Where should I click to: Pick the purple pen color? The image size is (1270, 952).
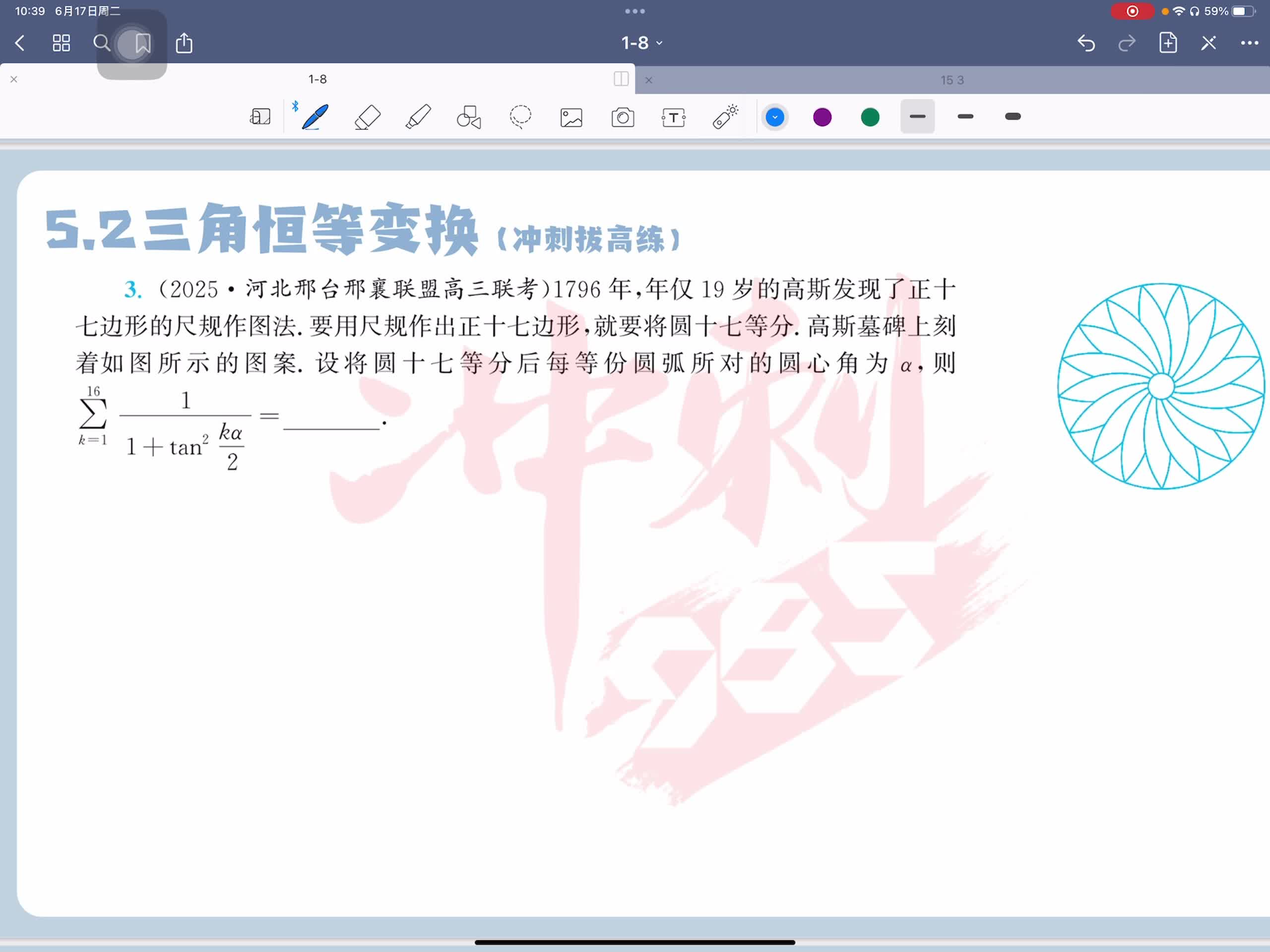pyautogui.click(x=822, y=117)
